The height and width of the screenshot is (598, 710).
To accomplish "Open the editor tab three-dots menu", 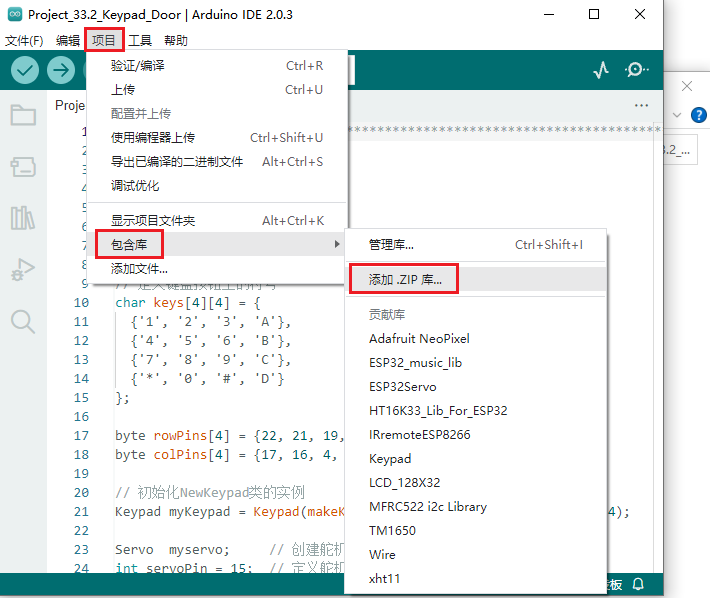I will point(641,105).
